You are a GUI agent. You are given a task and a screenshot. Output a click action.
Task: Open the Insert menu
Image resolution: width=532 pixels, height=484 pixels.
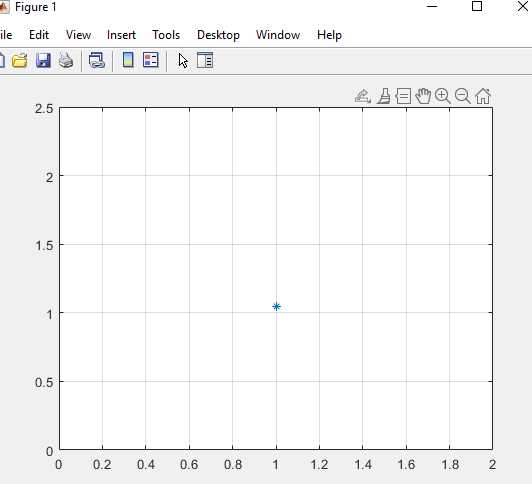pos(121,35)
